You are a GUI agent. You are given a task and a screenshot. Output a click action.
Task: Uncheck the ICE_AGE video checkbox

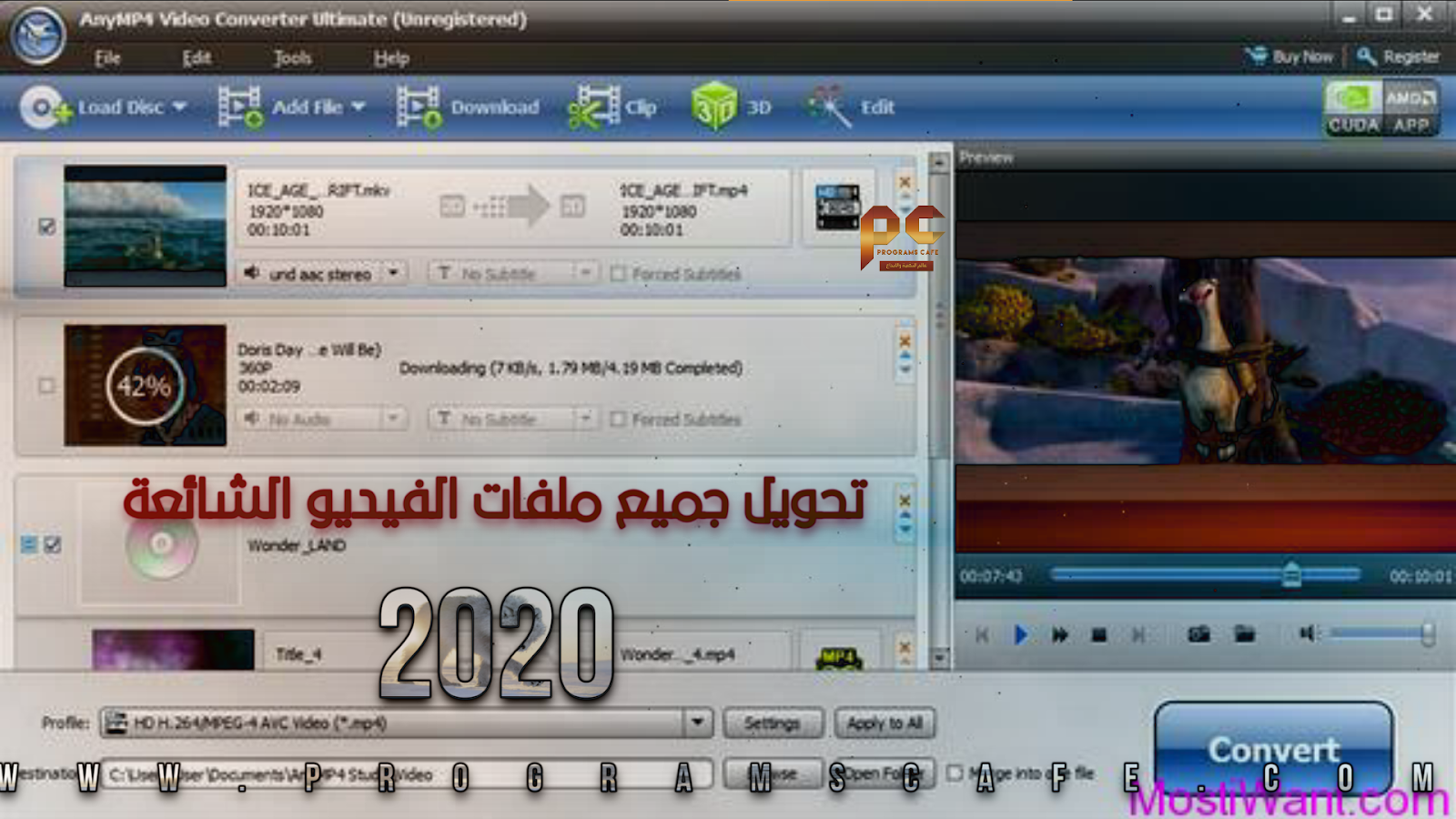47,226
